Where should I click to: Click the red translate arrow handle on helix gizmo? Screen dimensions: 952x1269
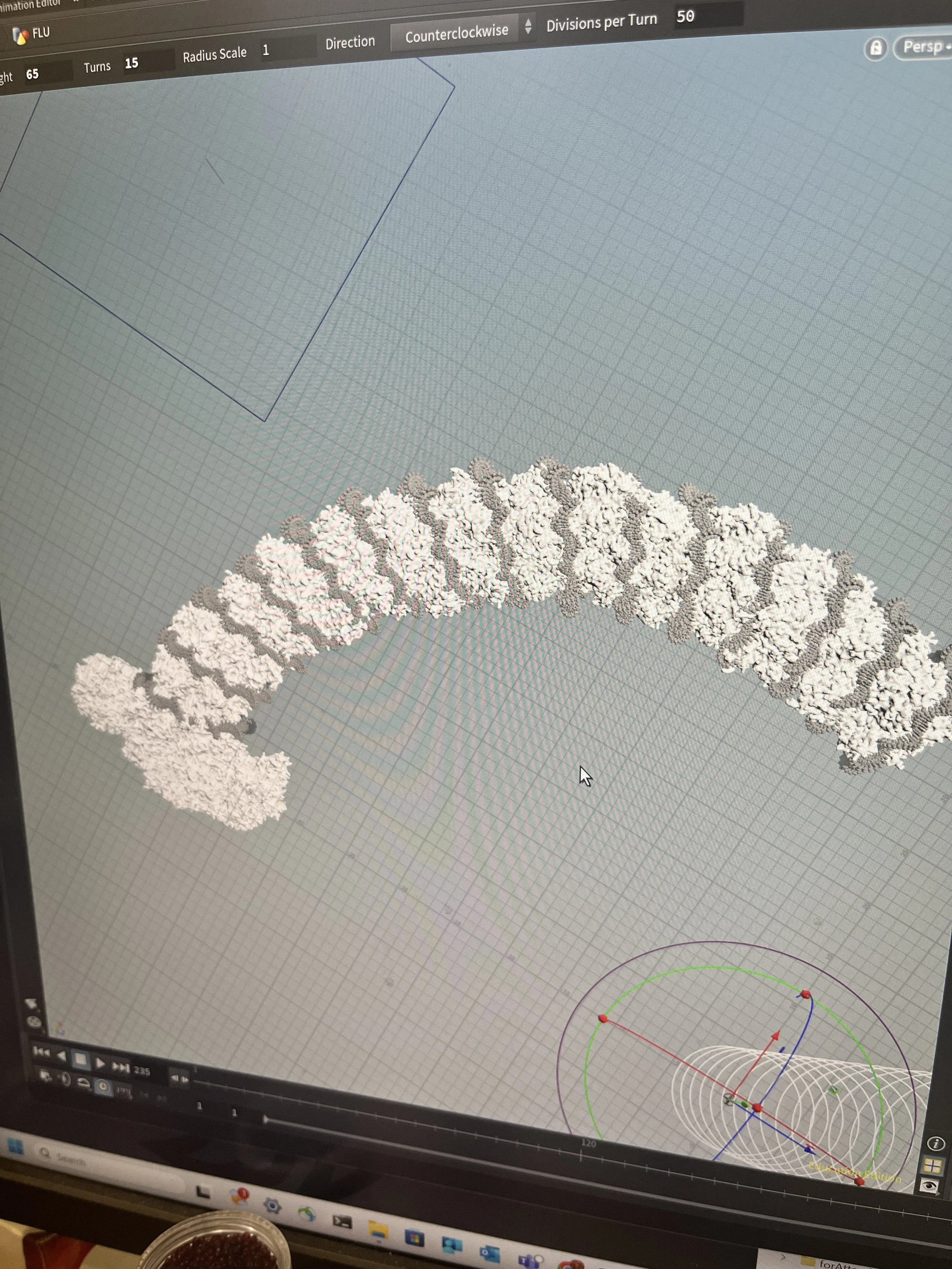tap(775, 1035)
